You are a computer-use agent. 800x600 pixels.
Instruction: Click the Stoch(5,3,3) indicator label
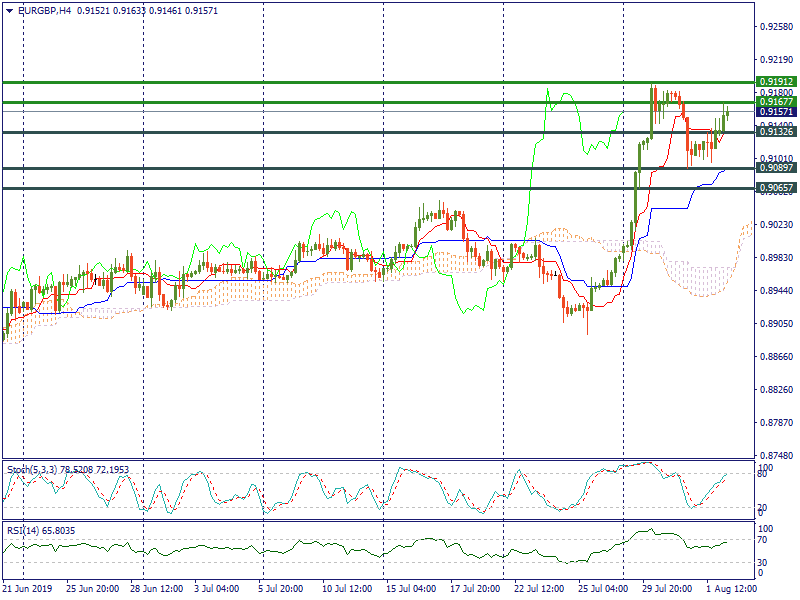[x=33, y=469]
